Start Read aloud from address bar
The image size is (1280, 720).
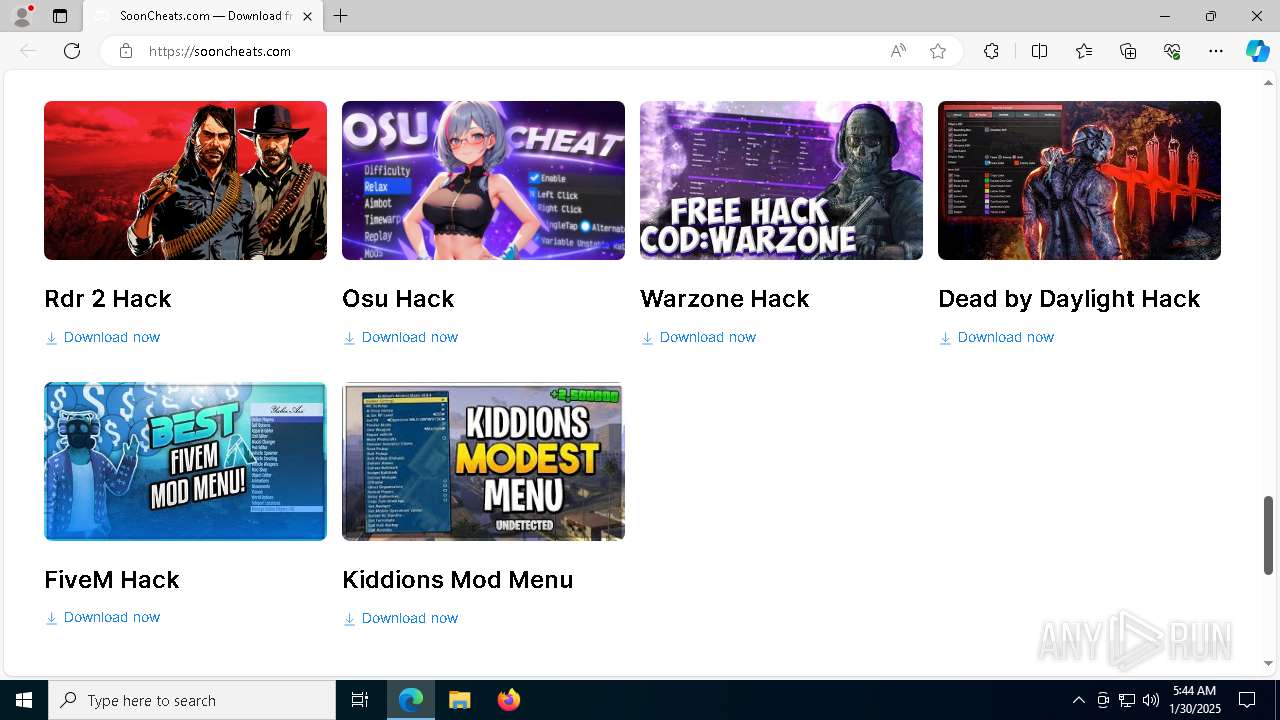click(898, 51)
